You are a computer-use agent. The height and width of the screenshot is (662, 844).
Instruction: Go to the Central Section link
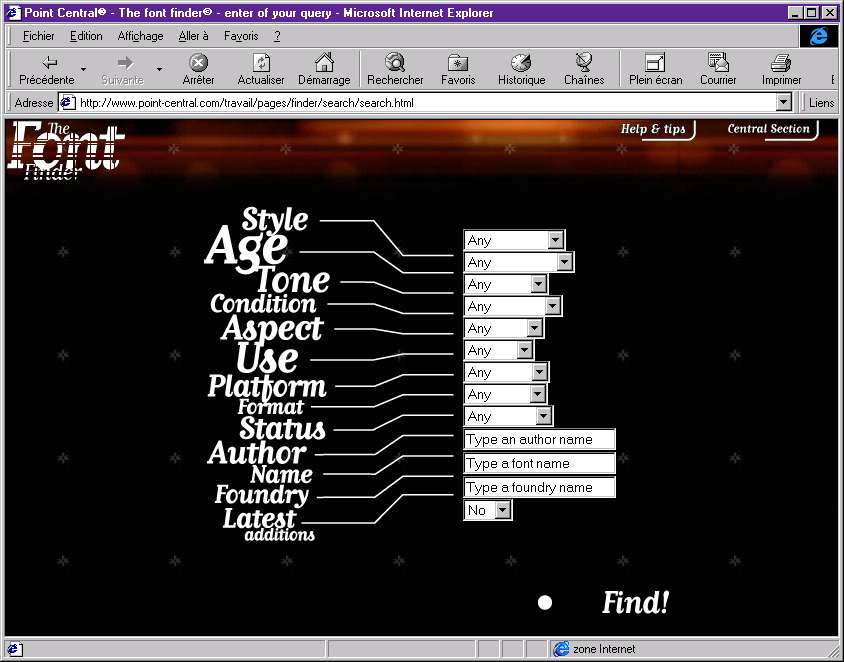pyautogui.click(x=769, y=129)
